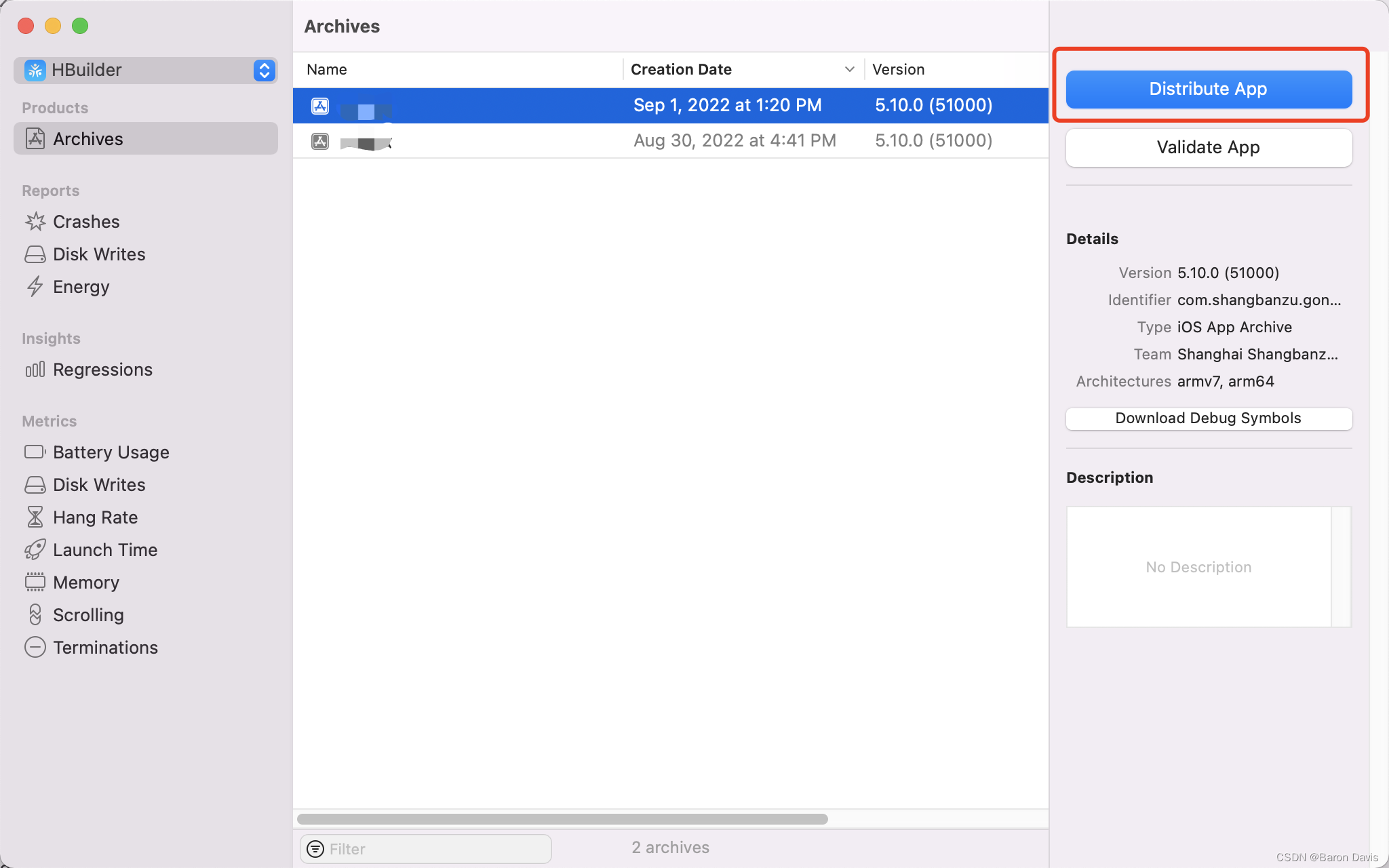1389x868 pixels.
Task: Select the Crashes report icon
Action: tap(35, 221)
